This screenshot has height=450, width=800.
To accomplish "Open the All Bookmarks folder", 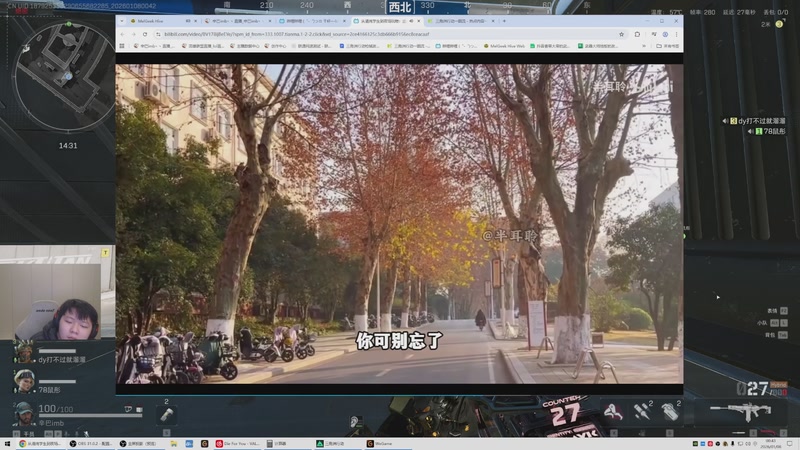I will [668, 46].
